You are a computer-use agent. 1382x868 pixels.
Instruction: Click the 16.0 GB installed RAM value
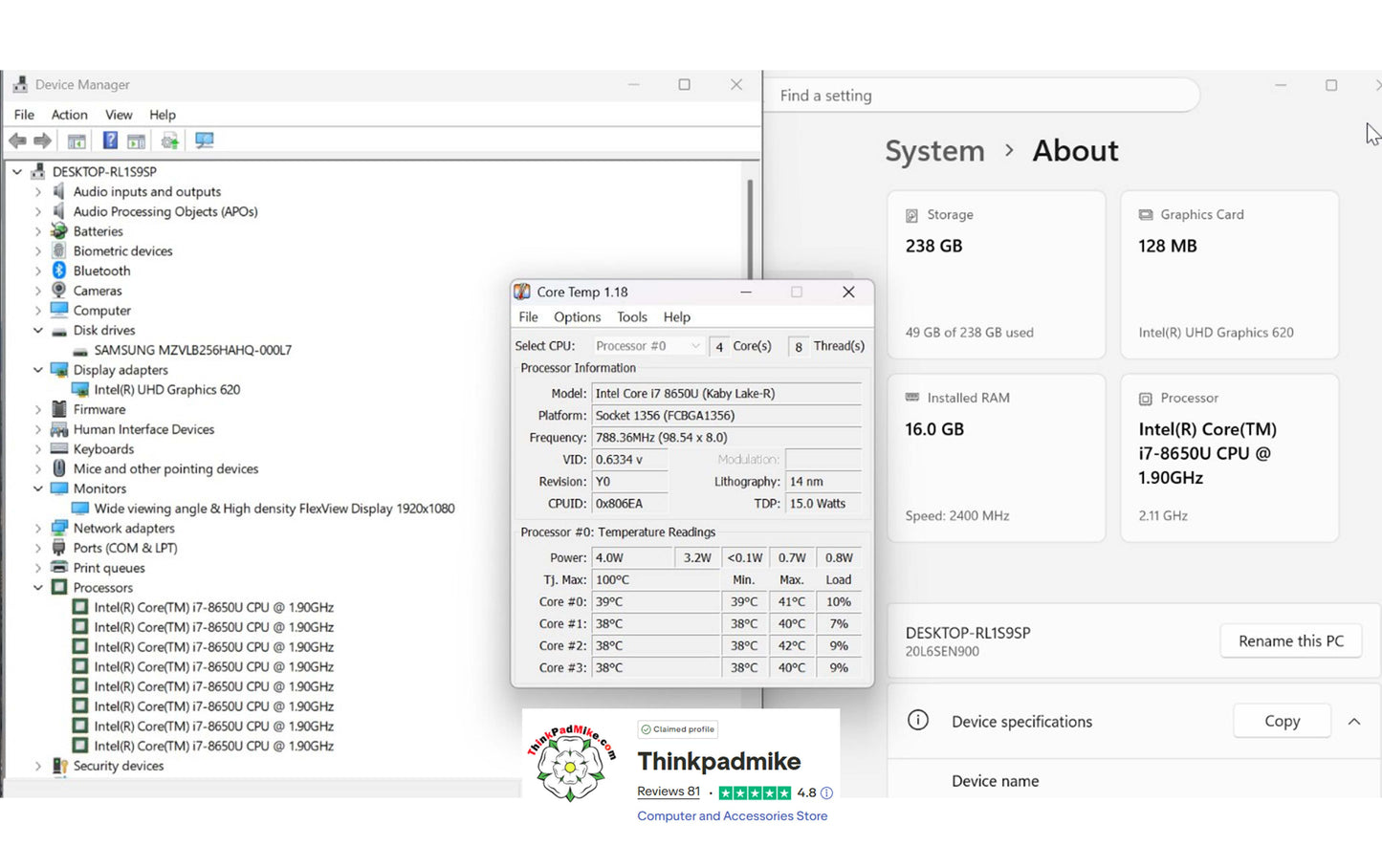pos(934,429)
